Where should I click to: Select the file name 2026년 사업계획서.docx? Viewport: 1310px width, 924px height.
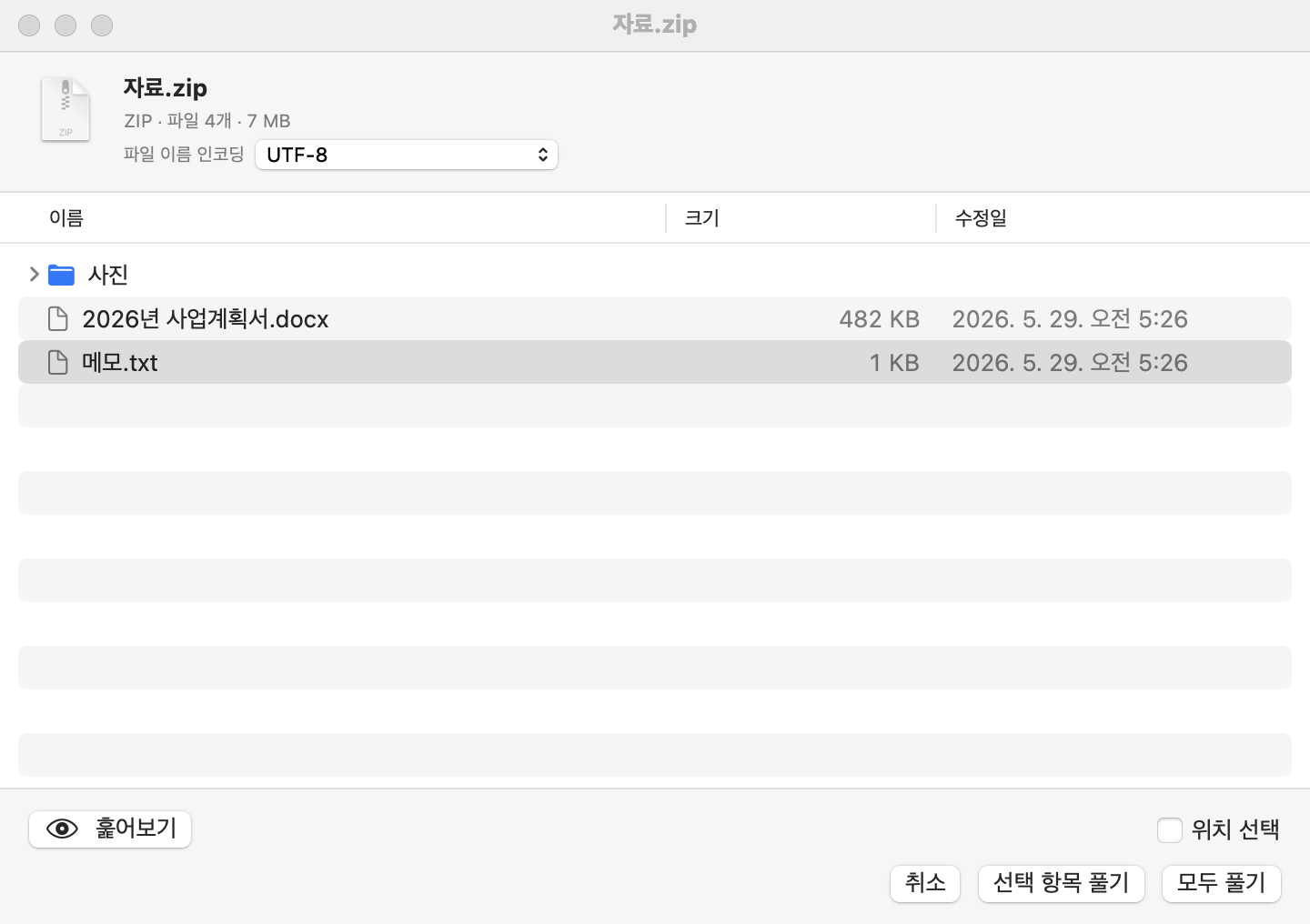206,319
